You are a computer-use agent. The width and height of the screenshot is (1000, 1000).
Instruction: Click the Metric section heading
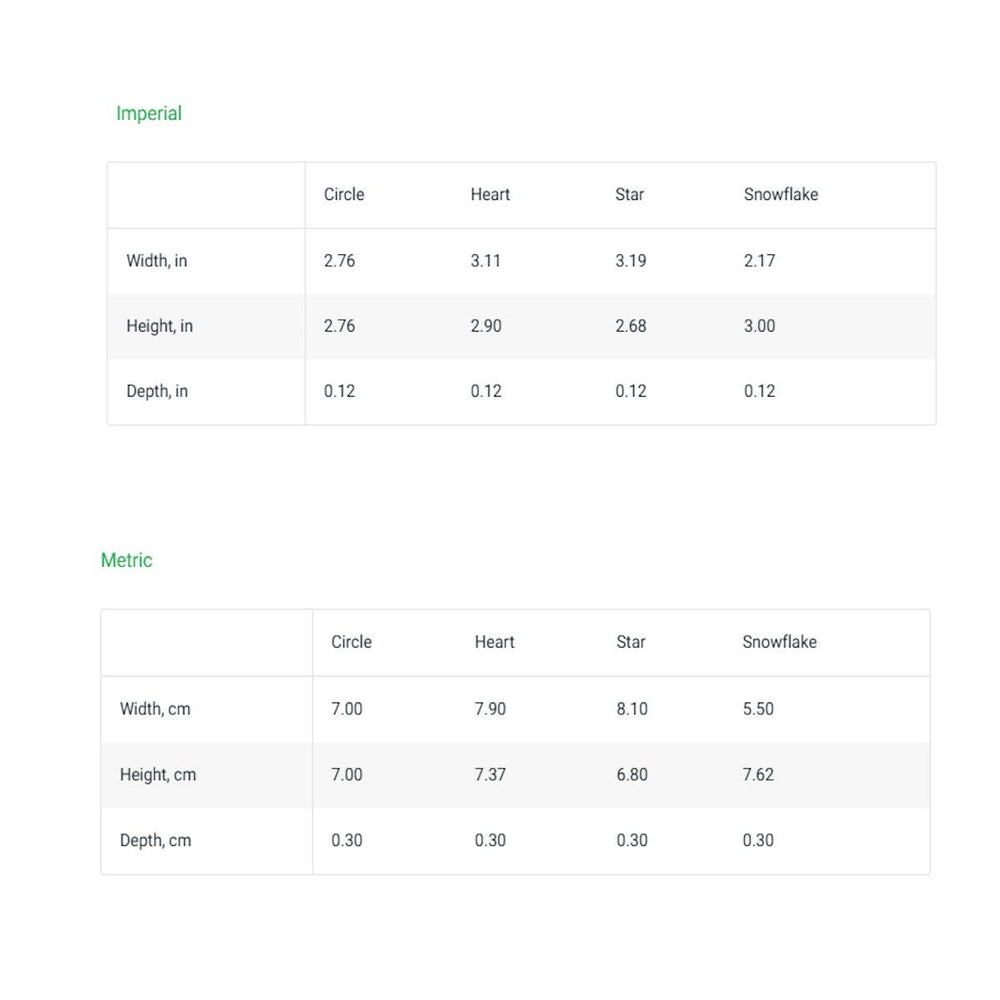[127, 561]
